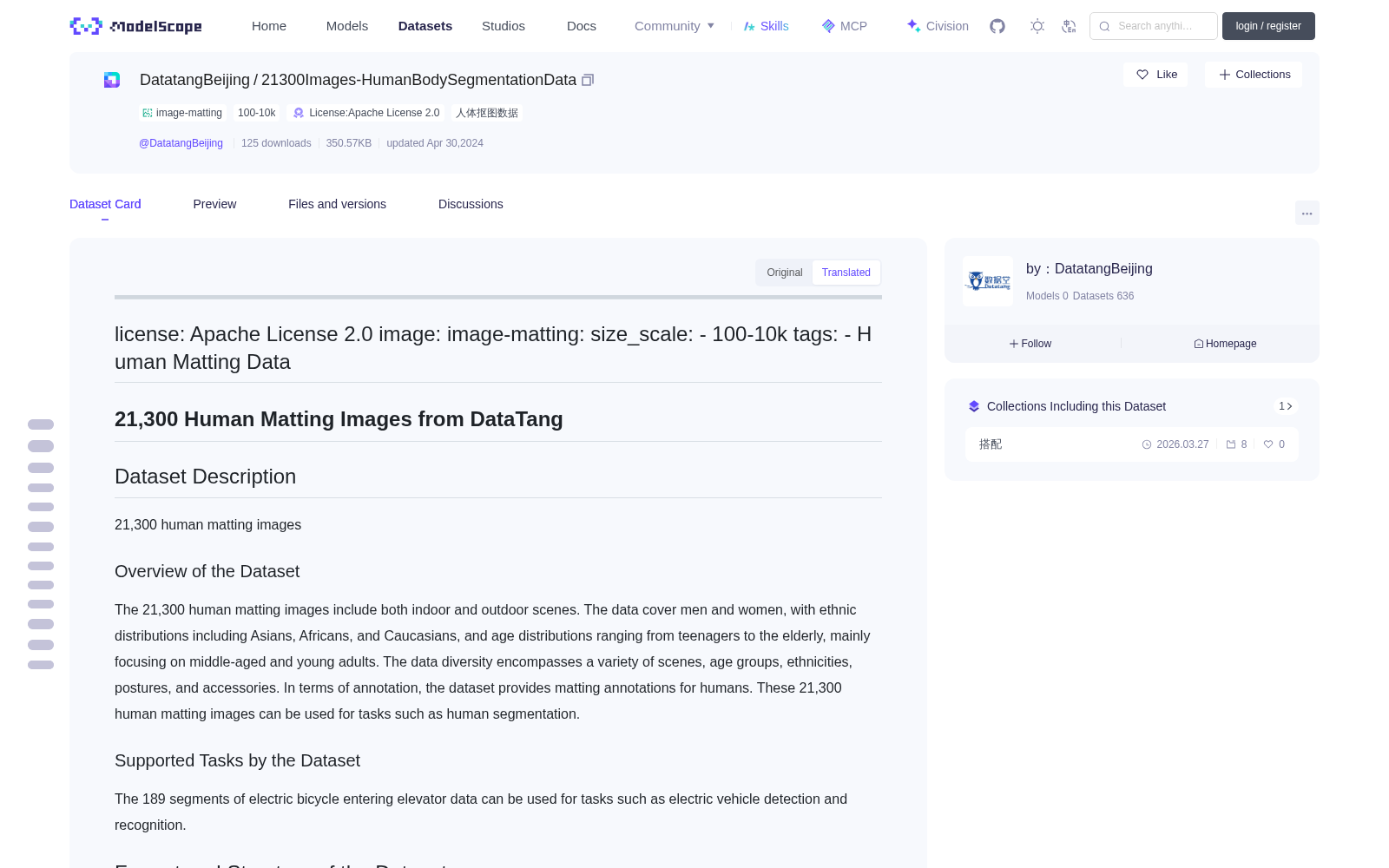Click the Models 0 count

coord(1047,296)
